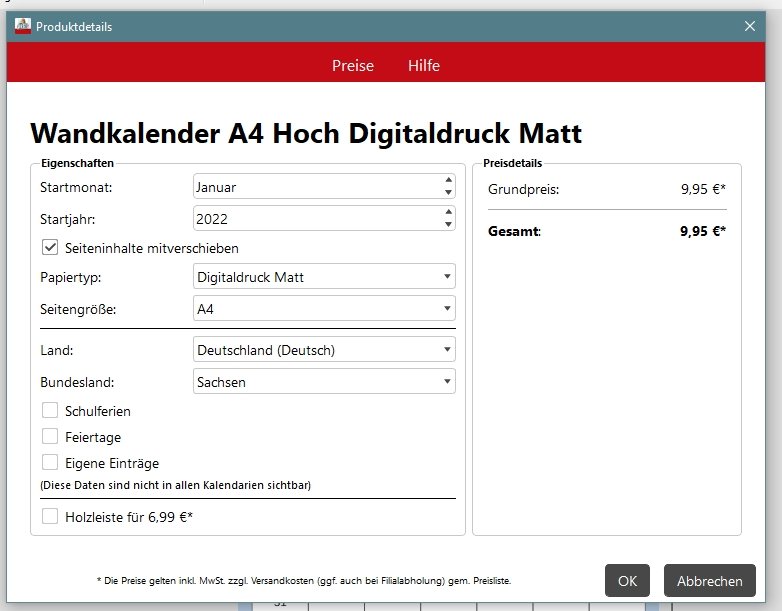The height and width of the screenshot is (611, 782).
Task: Increase Startmonat with the up arrow
Action: [447, 181]
